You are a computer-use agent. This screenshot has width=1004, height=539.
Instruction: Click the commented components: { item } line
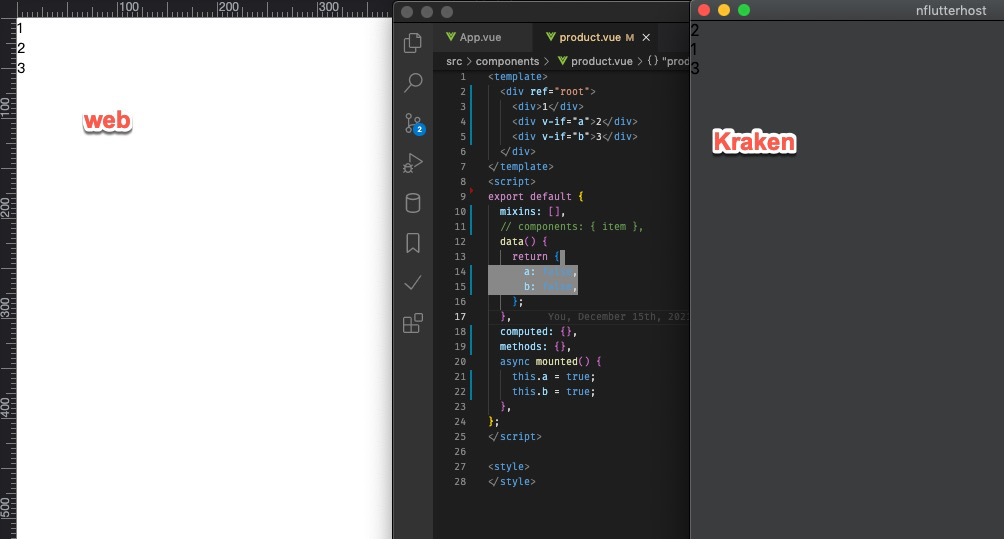click(x=571, y=227)
